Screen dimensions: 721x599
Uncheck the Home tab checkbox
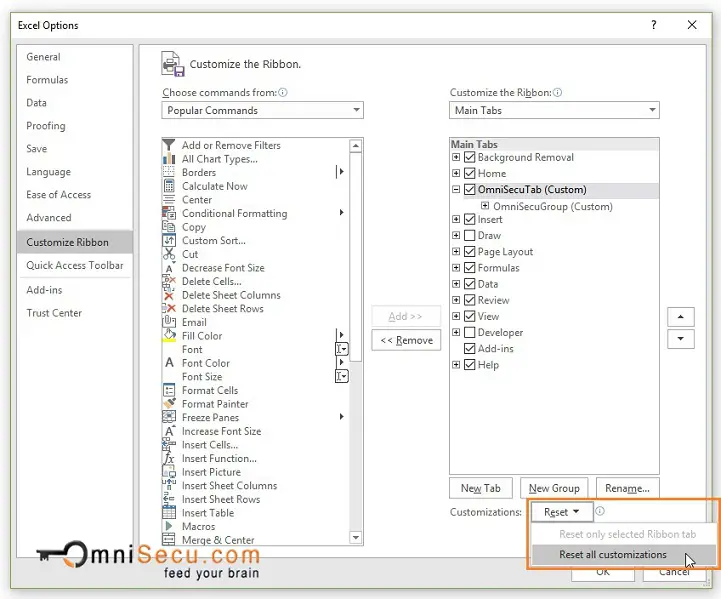(x=469, y=173)
